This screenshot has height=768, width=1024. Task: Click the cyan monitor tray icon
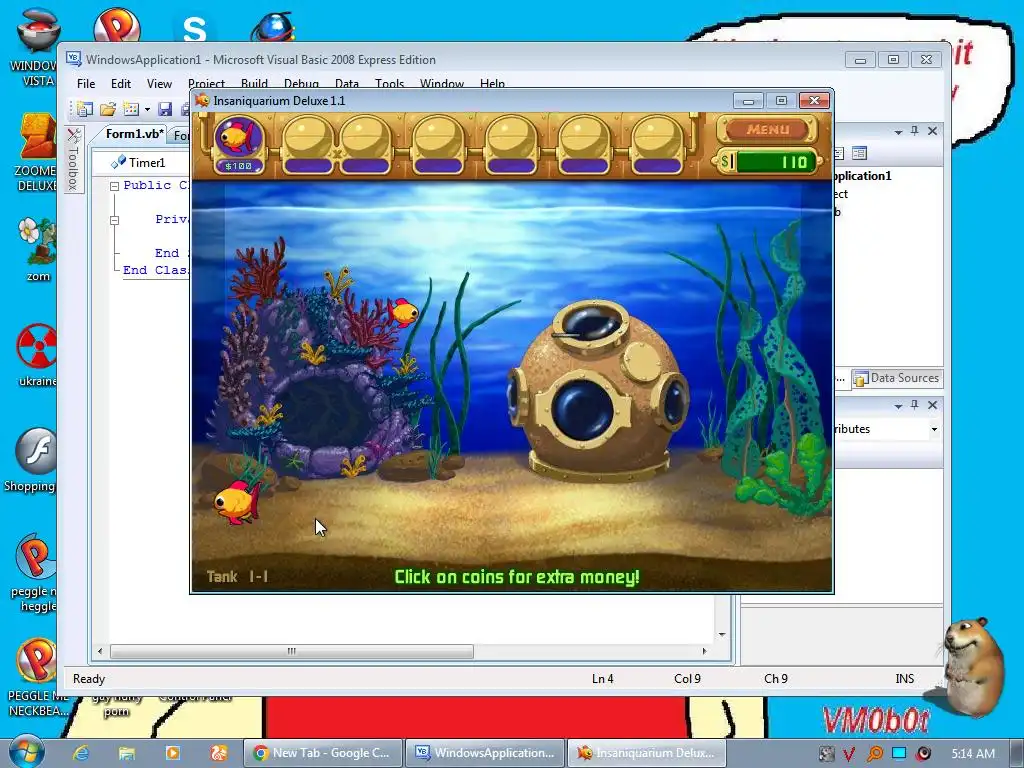(x=899, y=753)
